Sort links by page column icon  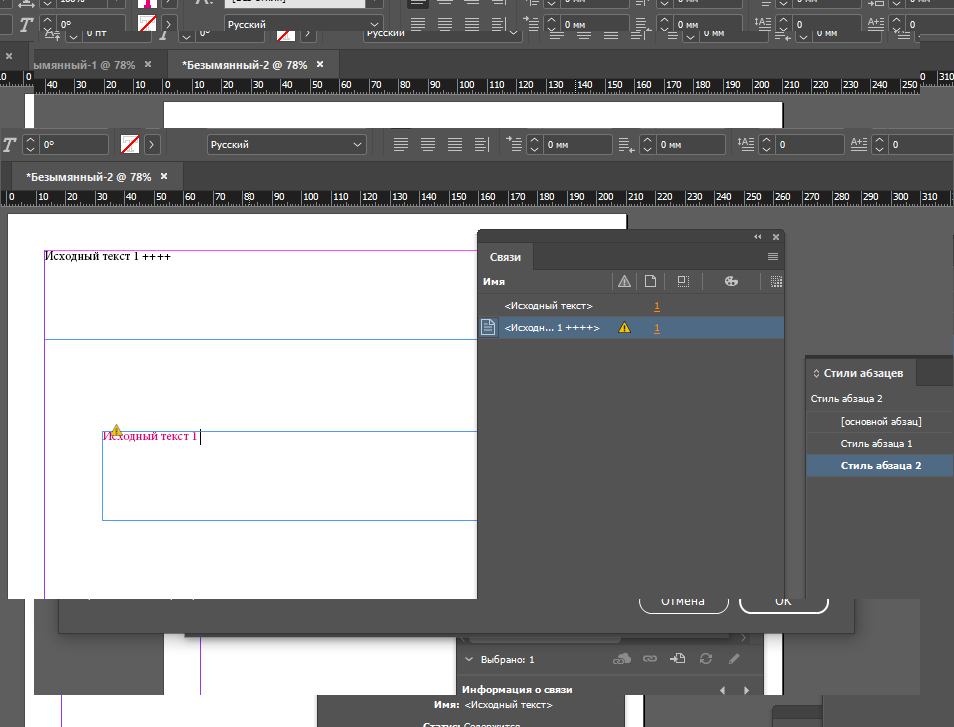[650, 282]
